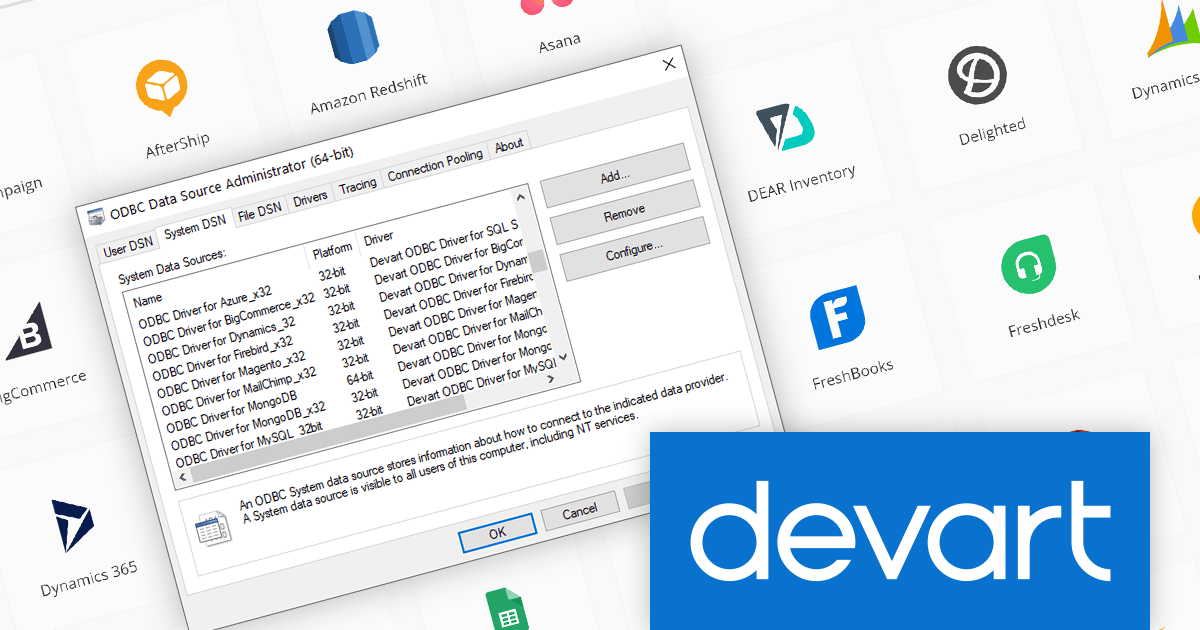Click the list's scroll down arrow

562,357
